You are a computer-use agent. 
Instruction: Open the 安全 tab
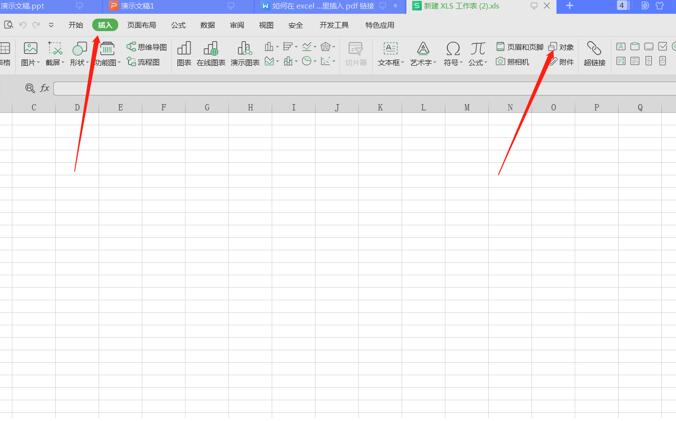click(295, 25)
